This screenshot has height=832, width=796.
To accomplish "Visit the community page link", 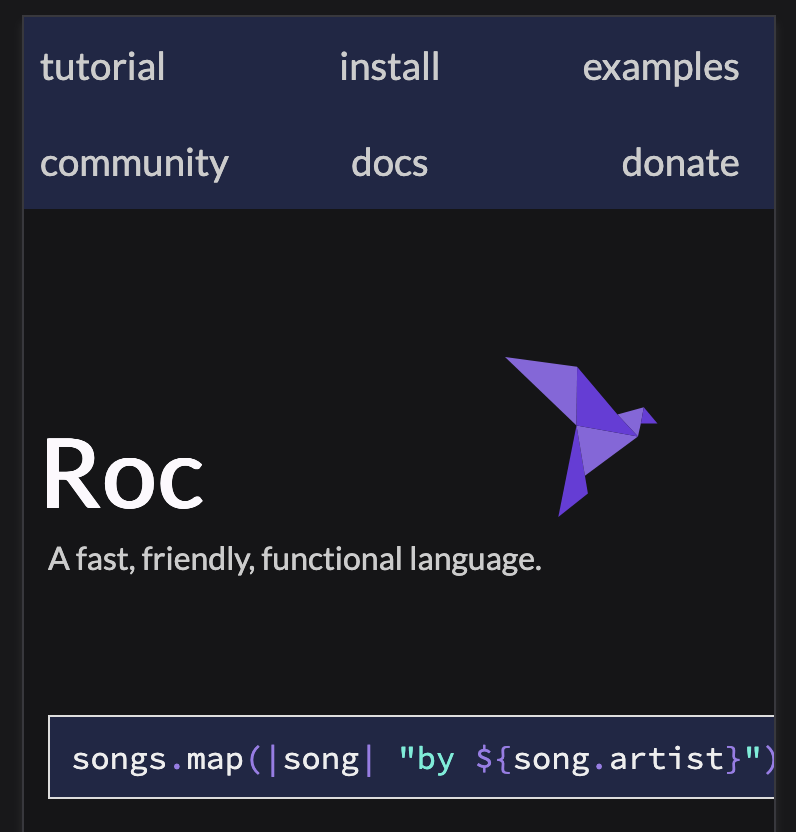I will tap(134, 163).
